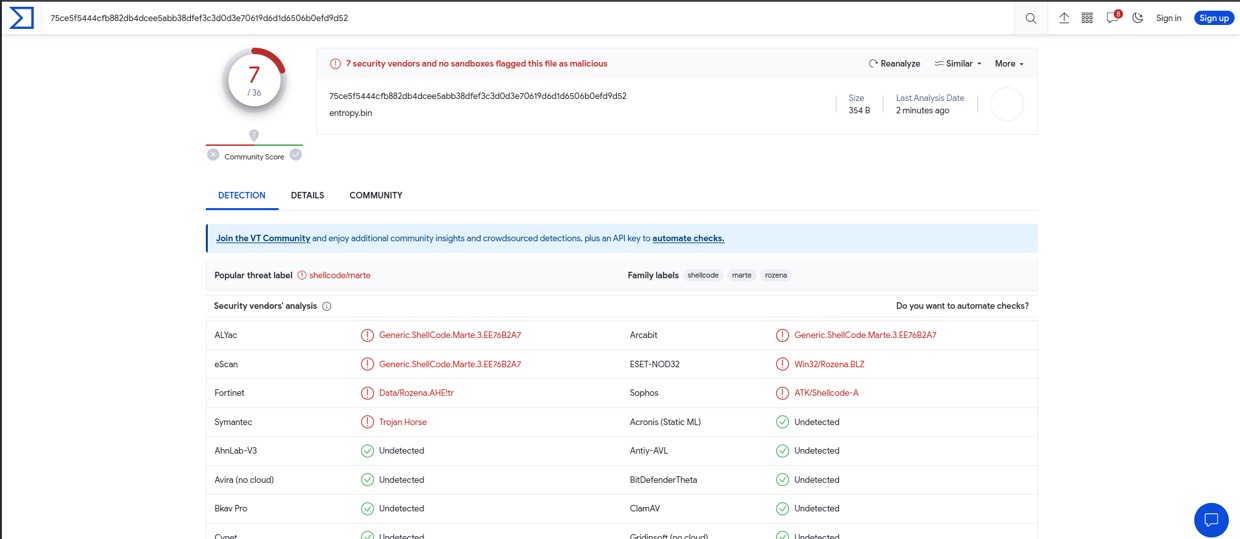Click the ATK/Shellcode-A detection text
Image resolution: width=1240 pixels, height=539 pixels.
click(x=826, y=393)
